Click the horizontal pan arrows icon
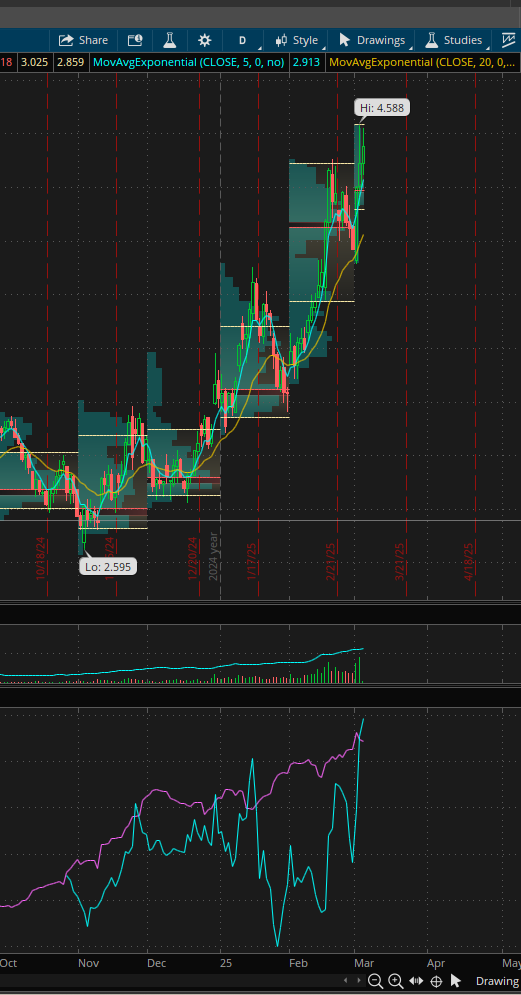 pyautogui.click(x=416, y=981)
